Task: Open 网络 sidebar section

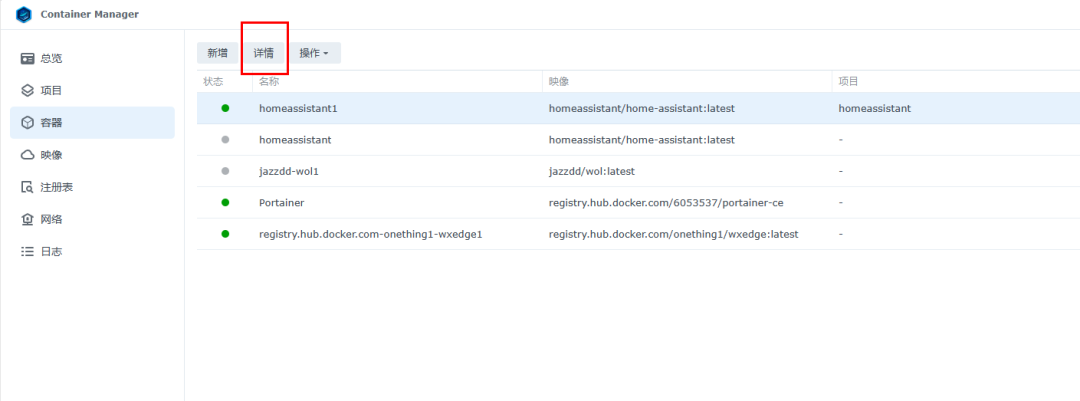Action: tap(92, 220)
